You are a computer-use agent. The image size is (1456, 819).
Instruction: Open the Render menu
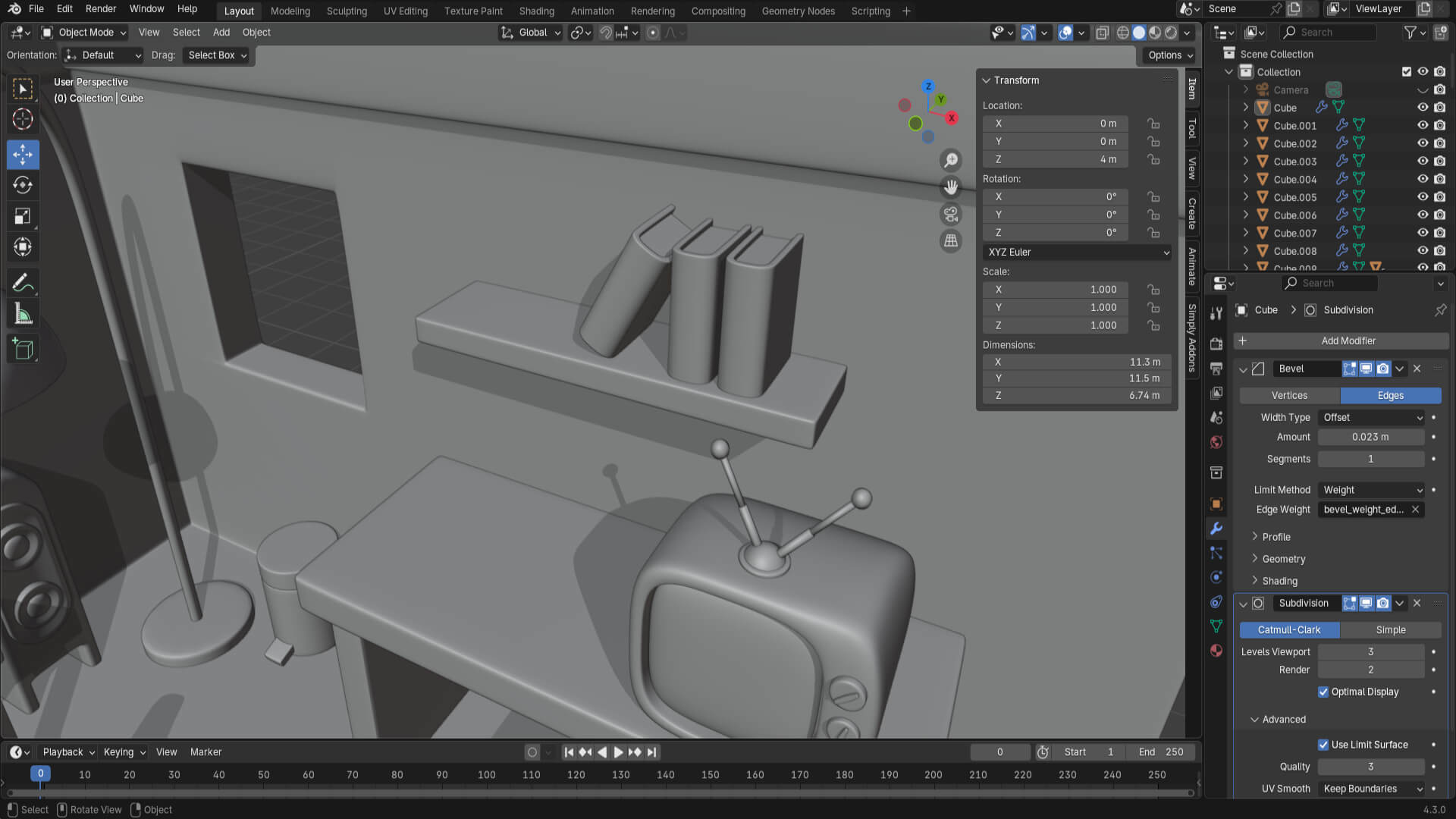tap(101, 9)
